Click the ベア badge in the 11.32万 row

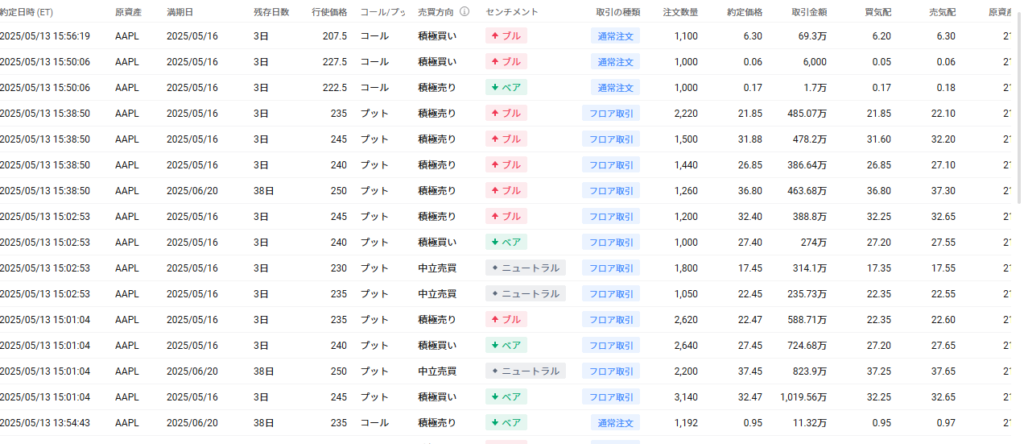tap(506, 422)
